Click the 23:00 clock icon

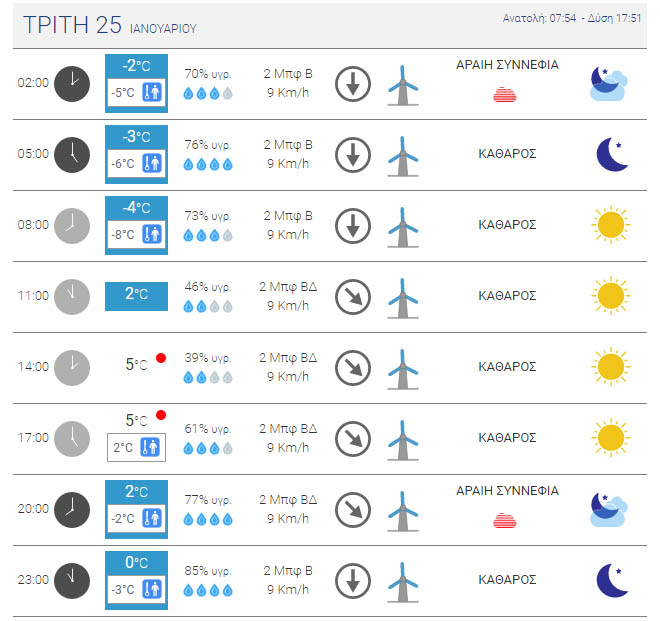coord(71,580)
